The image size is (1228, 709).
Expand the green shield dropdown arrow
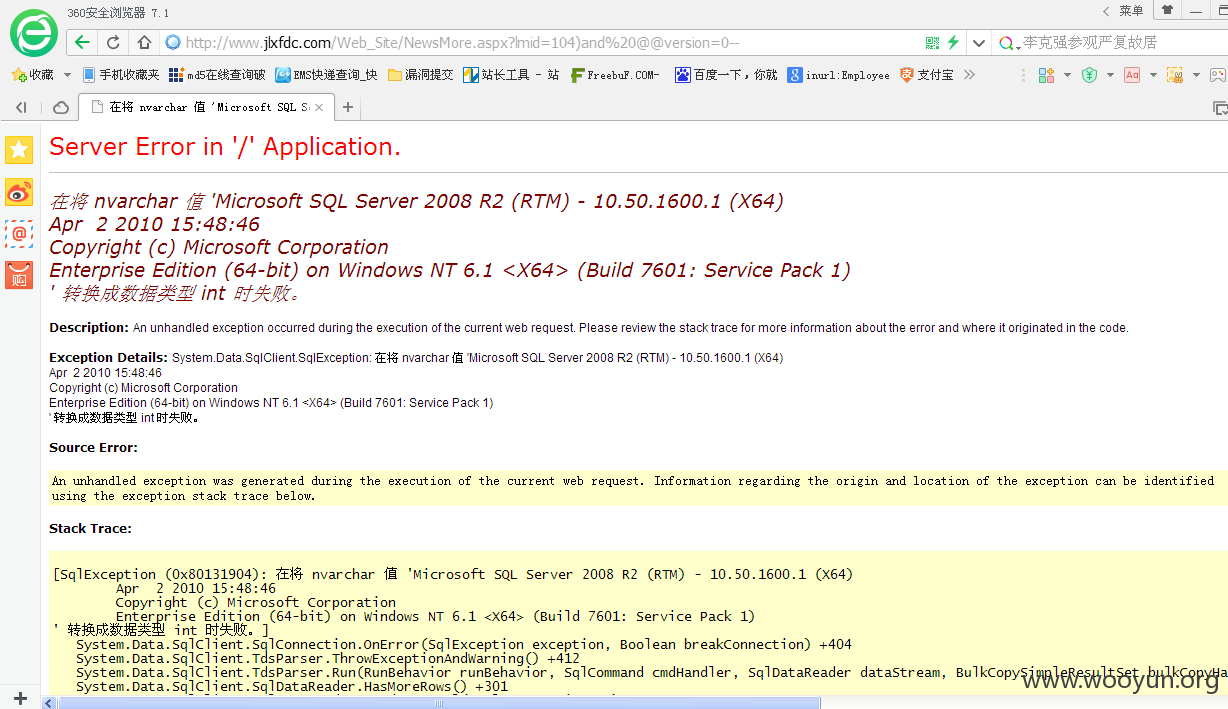pyautogui.click(x=1110, y=75)
